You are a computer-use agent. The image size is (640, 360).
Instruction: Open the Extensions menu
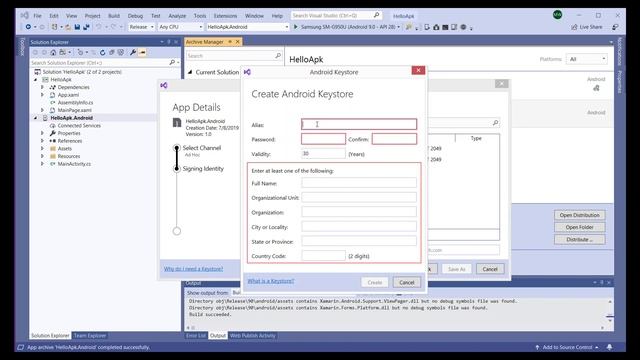[x=225, y=16]
